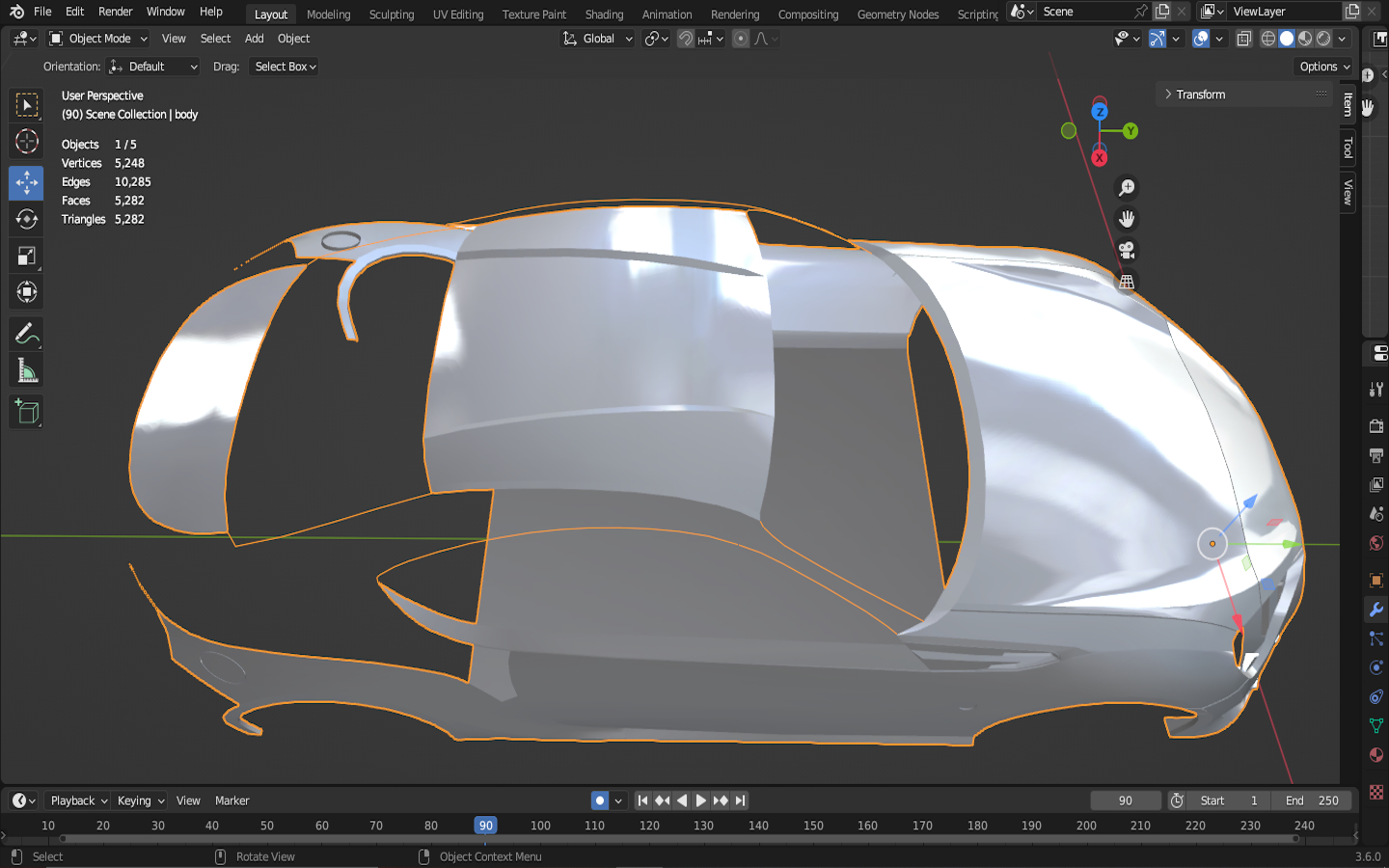Click the blue Z axis on the navigation gizmo
The image size is (1389, 868).
(1100, 112)
